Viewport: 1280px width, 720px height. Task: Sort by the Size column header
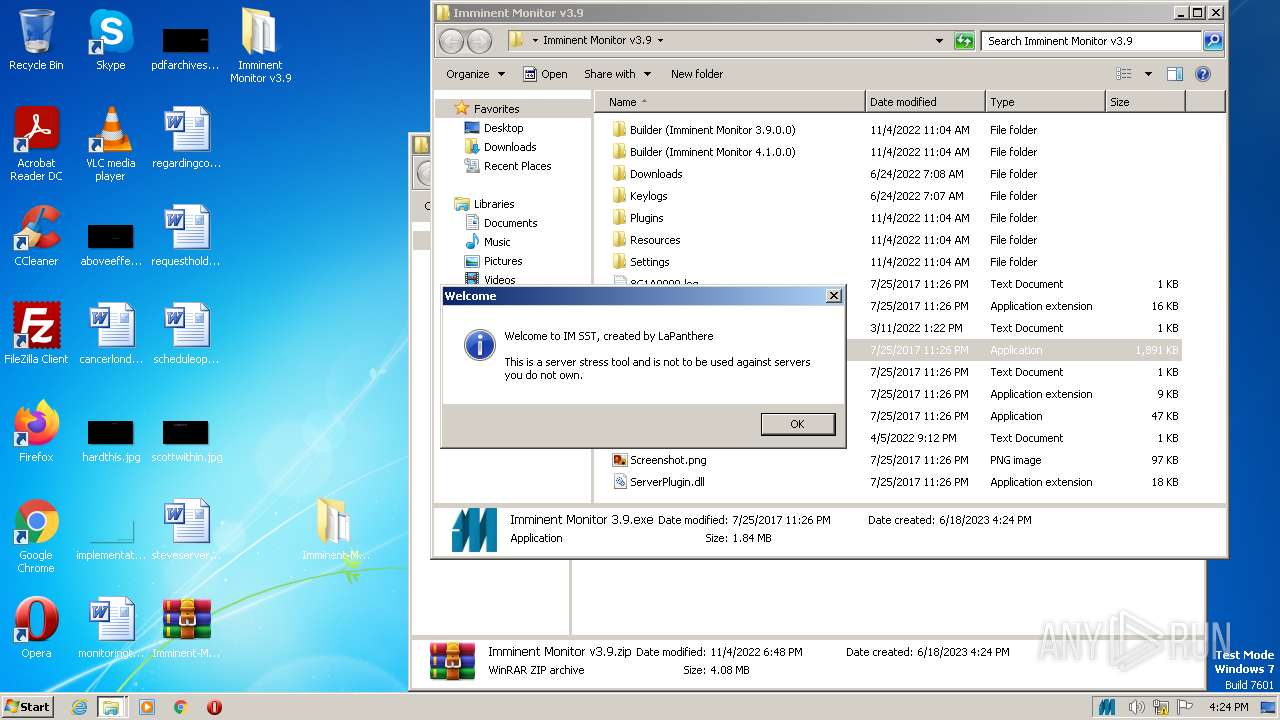click(x=1145, y=102)
